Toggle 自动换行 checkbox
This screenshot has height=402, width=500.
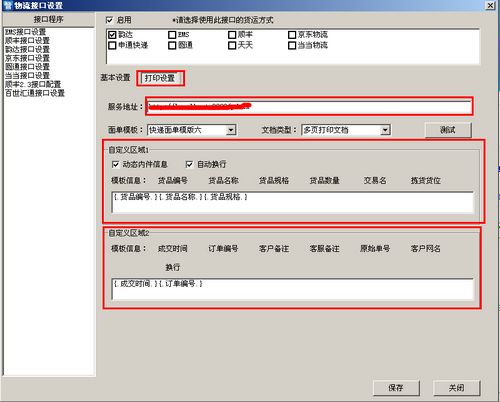pos(189,164)
